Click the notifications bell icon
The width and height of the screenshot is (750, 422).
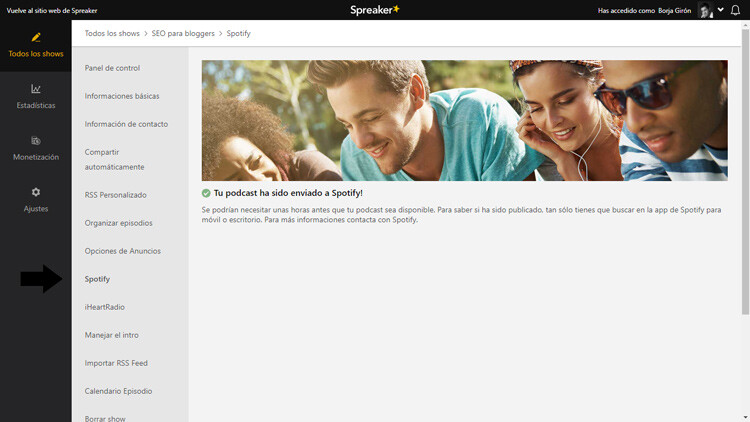[735, 10]
